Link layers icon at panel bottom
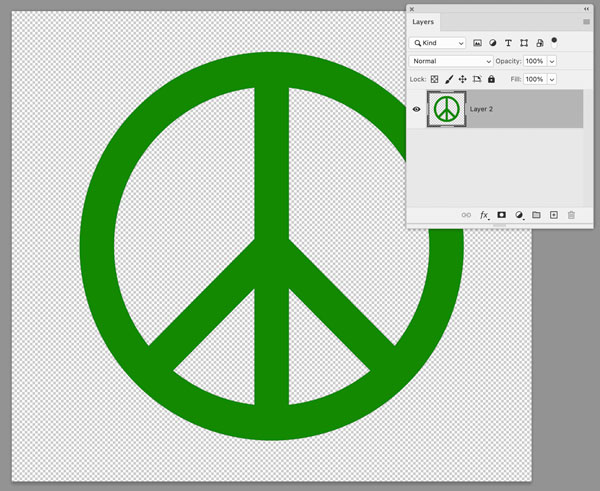Screen dimensions: 600x491 tap(466, 215)
